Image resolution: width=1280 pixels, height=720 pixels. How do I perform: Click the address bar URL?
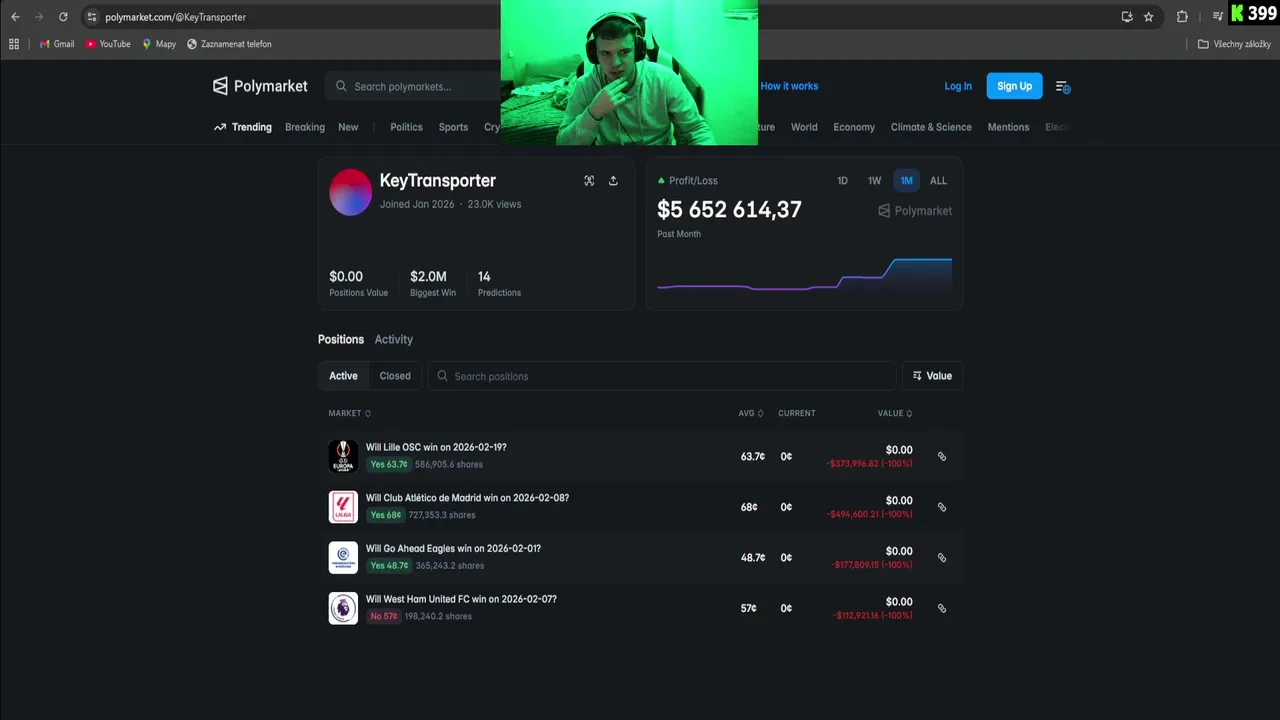[175, 17]
